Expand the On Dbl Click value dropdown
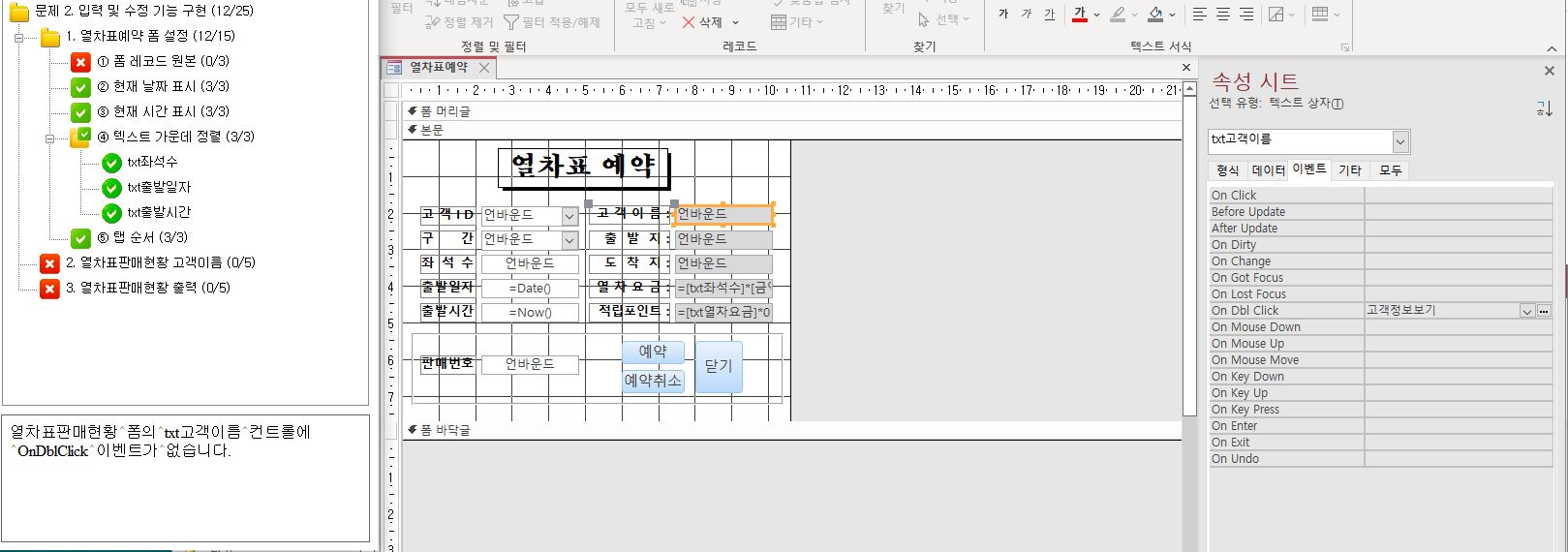The height and width of the screenshot is (552, 1568). [x=1527, y=311]
